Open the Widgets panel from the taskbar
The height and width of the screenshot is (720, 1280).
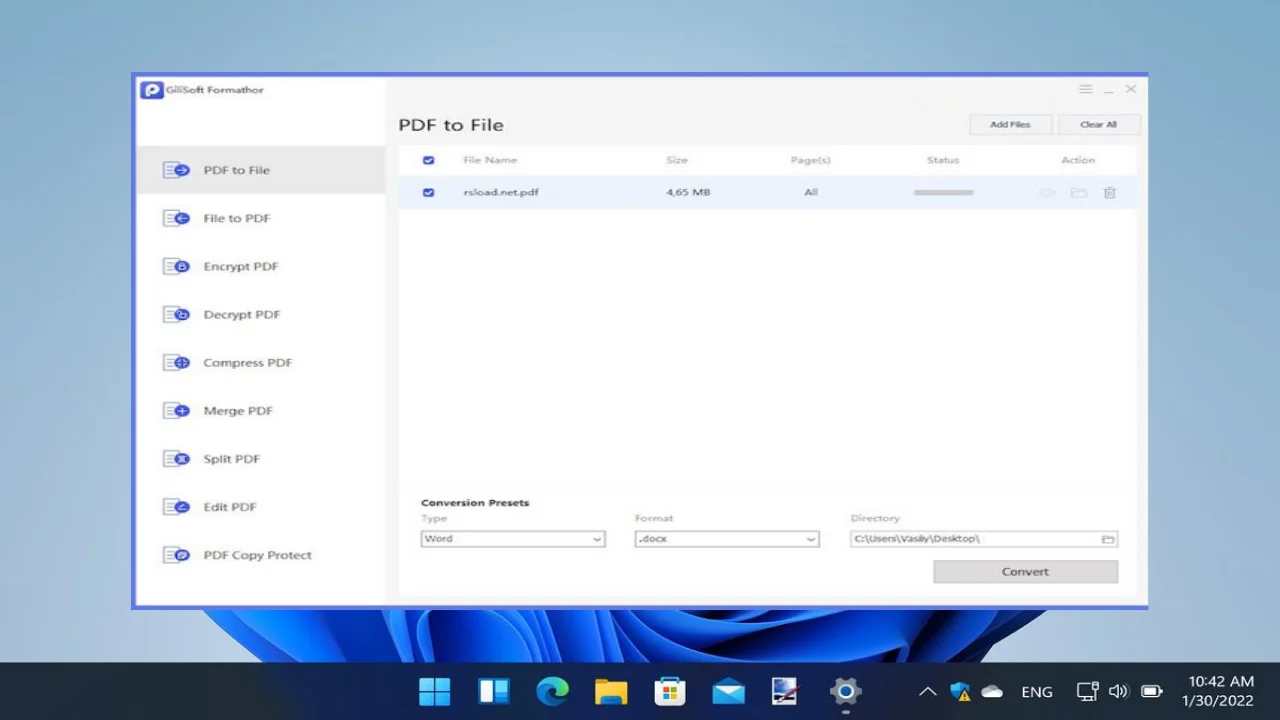click(494, 691)
